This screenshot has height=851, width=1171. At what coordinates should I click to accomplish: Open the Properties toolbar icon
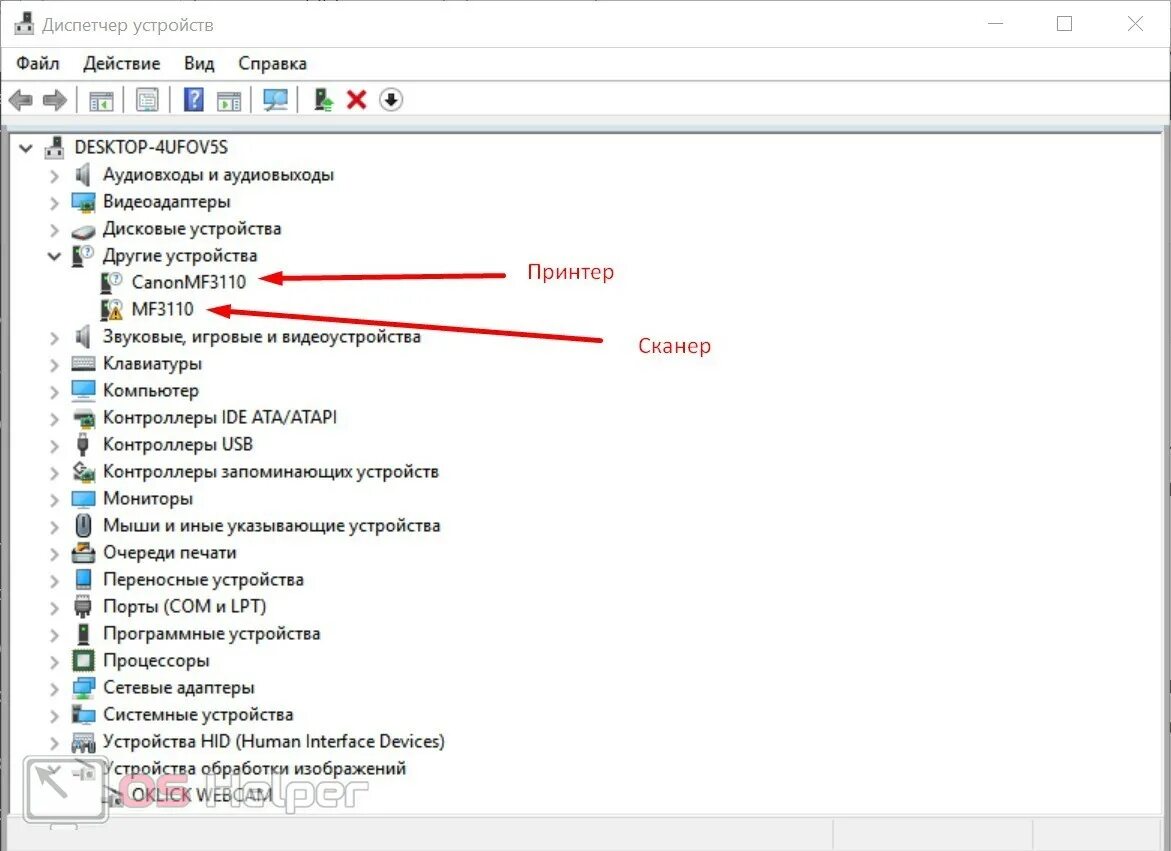pos(147,100)
